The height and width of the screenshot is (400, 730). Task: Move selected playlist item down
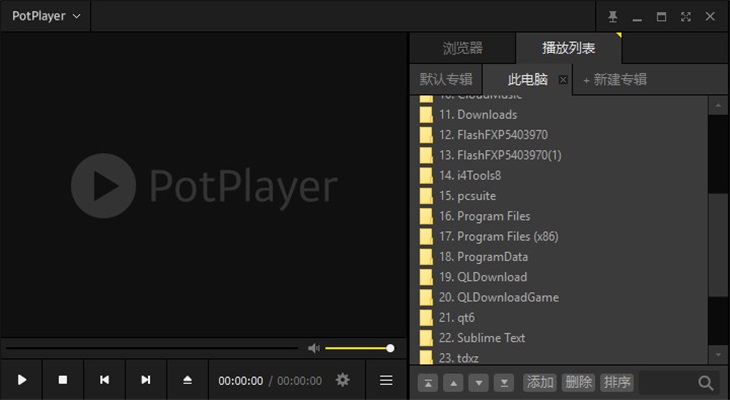pos(479,383)
